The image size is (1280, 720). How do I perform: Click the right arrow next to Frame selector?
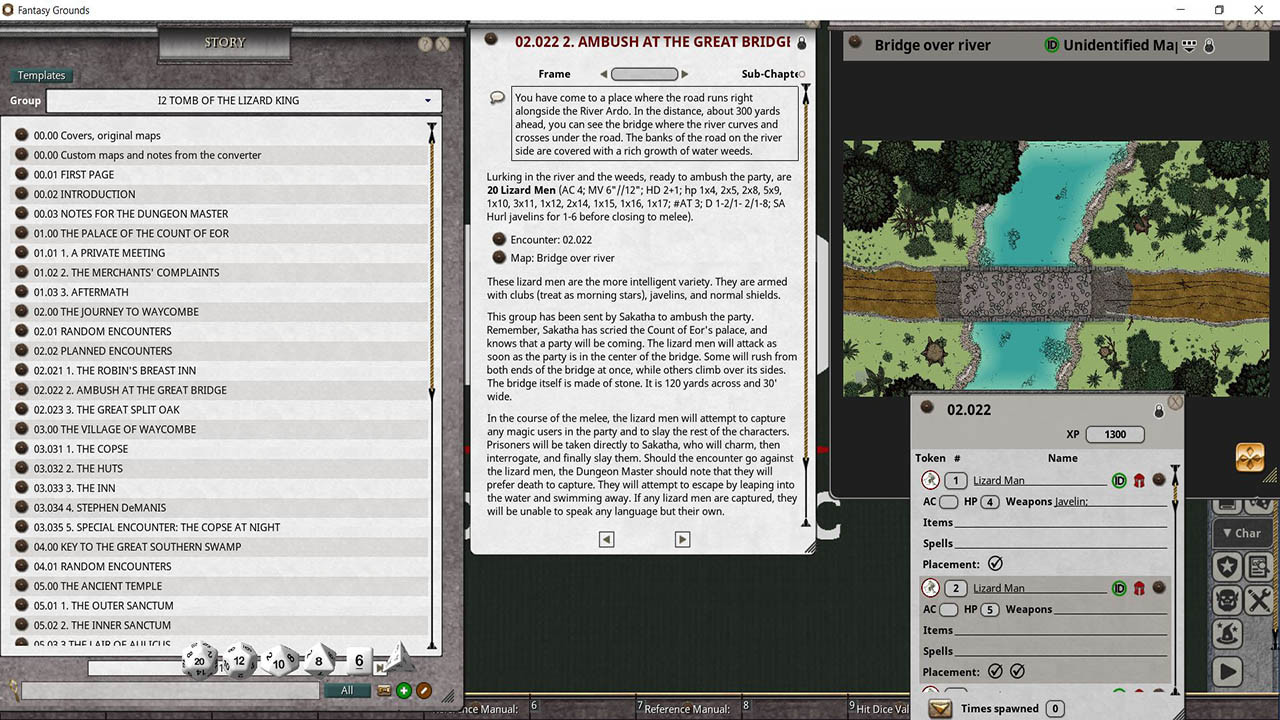684,74
